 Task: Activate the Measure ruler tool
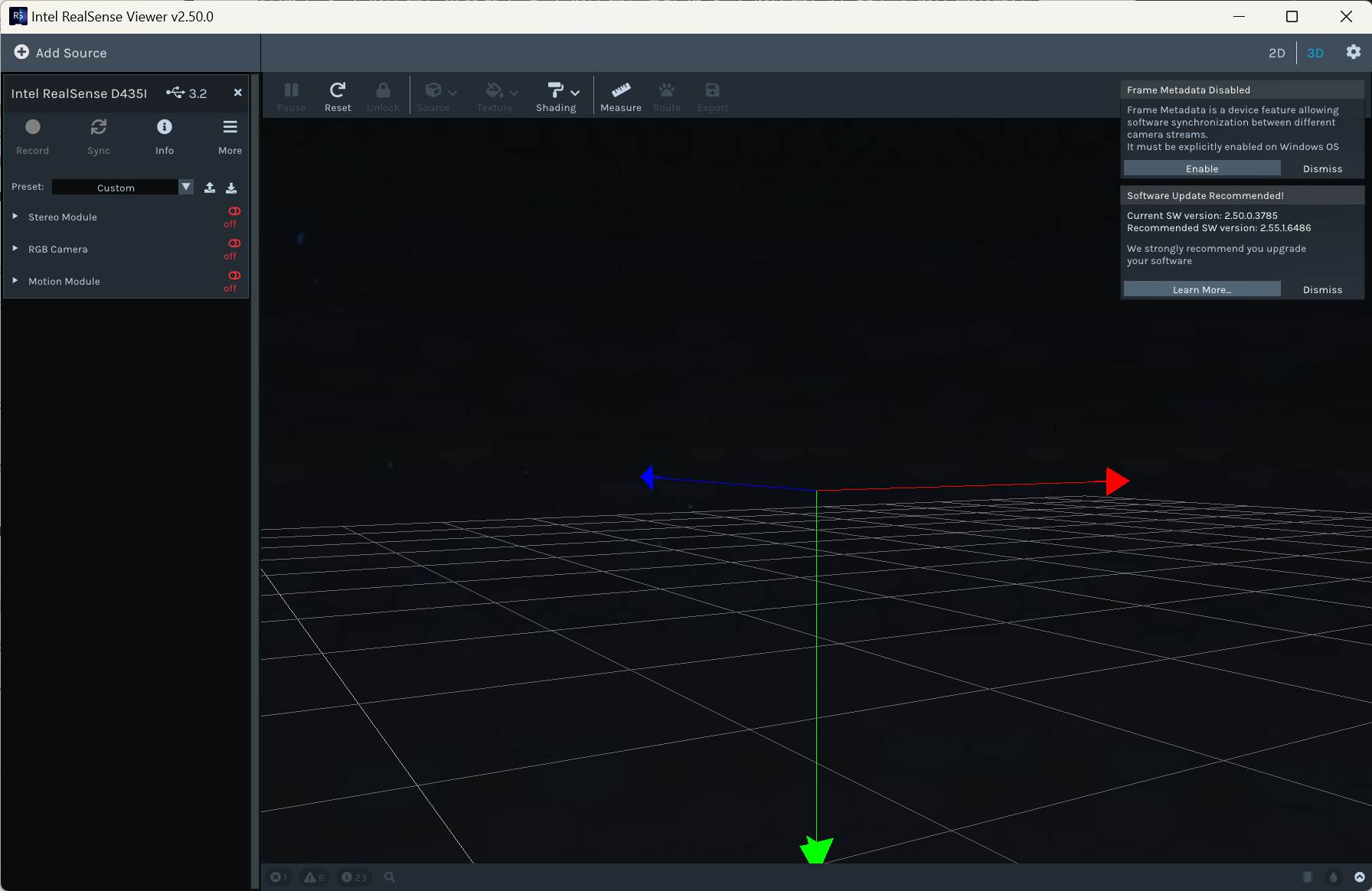[621, 97]
